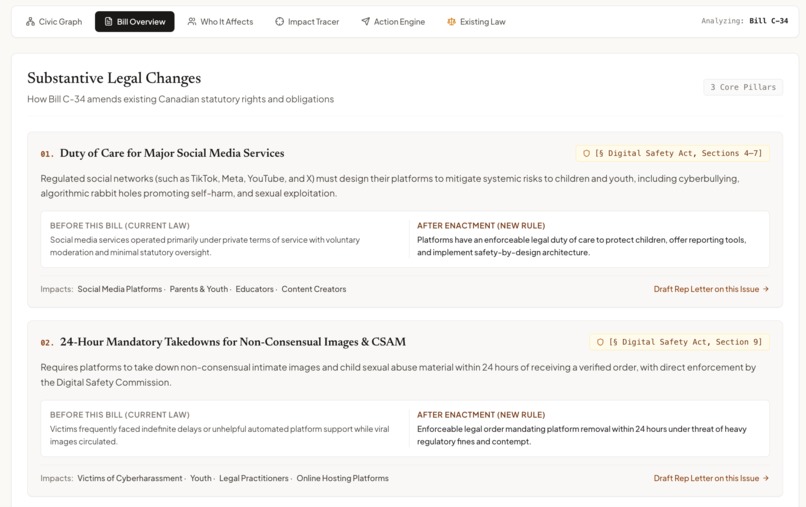
Task: Go to the Action Engine tab
Action: tap(393, 22)
